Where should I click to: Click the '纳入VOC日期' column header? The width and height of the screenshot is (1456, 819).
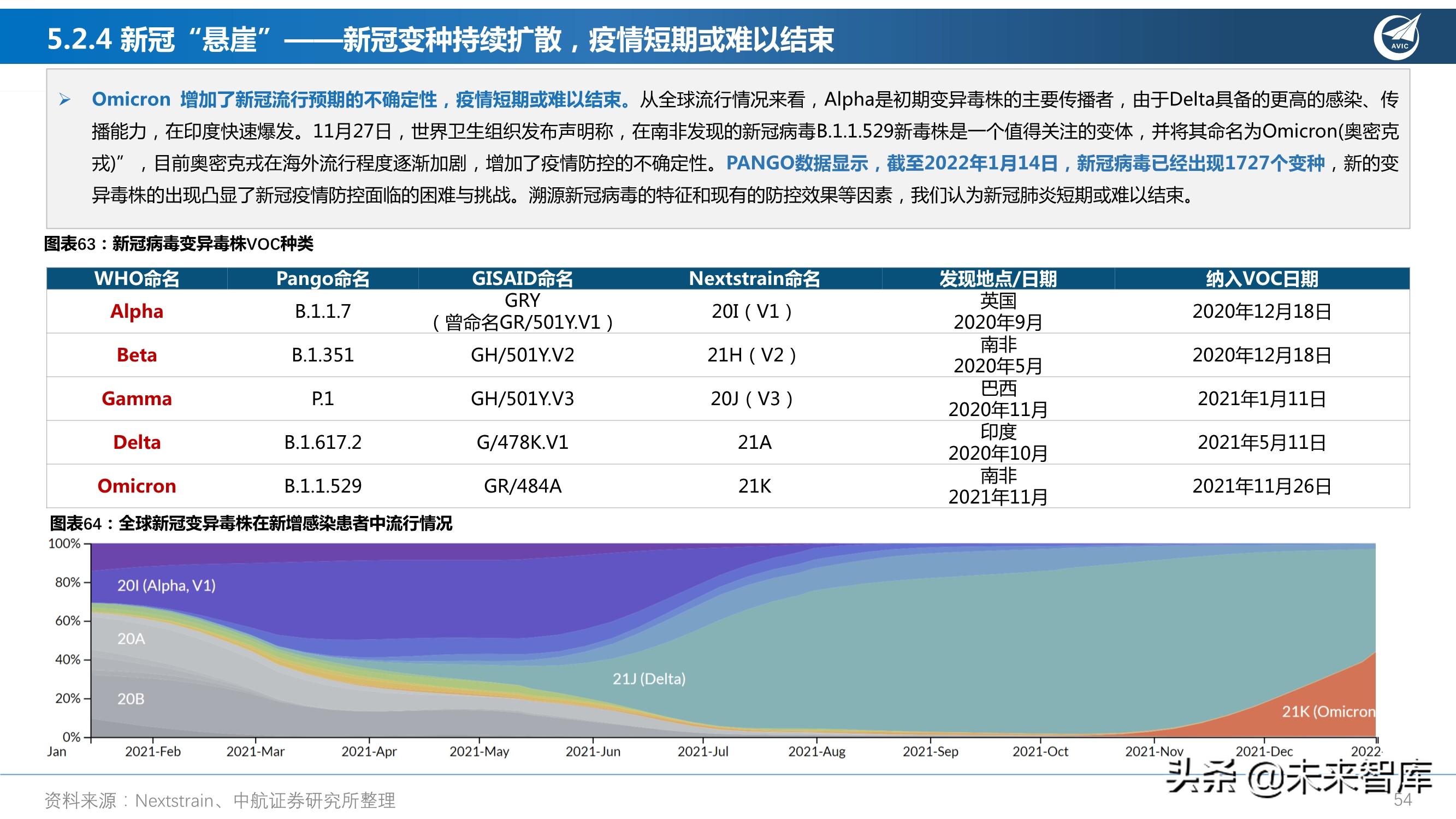pyautogui.click(x=1262, y=278)
